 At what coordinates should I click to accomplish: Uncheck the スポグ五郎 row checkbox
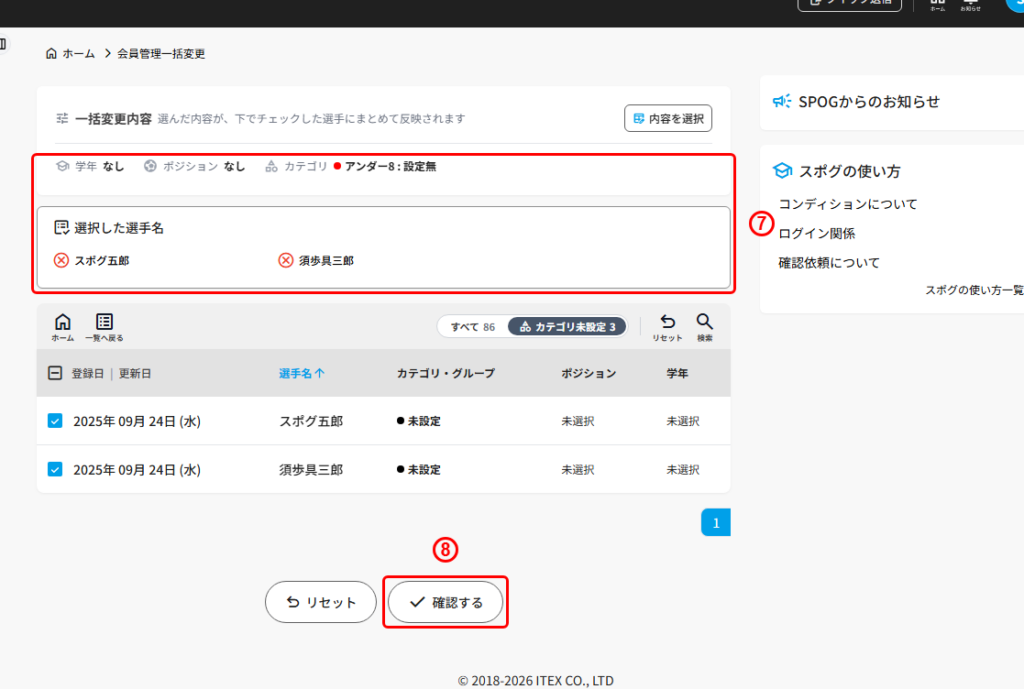click(55, 421)
